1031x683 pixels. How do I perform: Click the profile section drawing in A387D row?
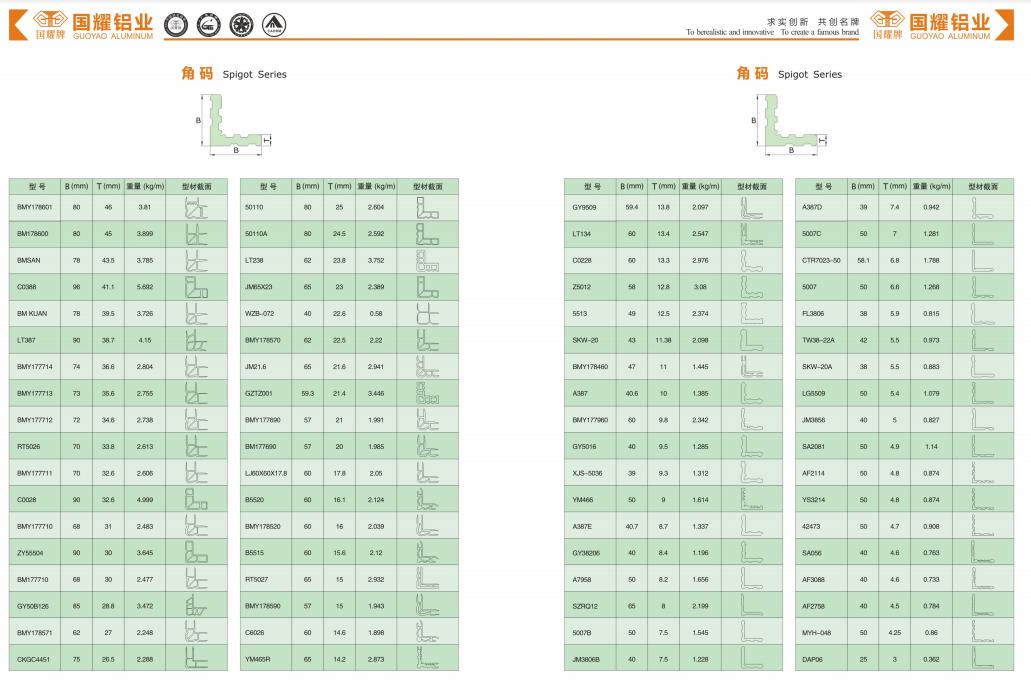[983, 207]
